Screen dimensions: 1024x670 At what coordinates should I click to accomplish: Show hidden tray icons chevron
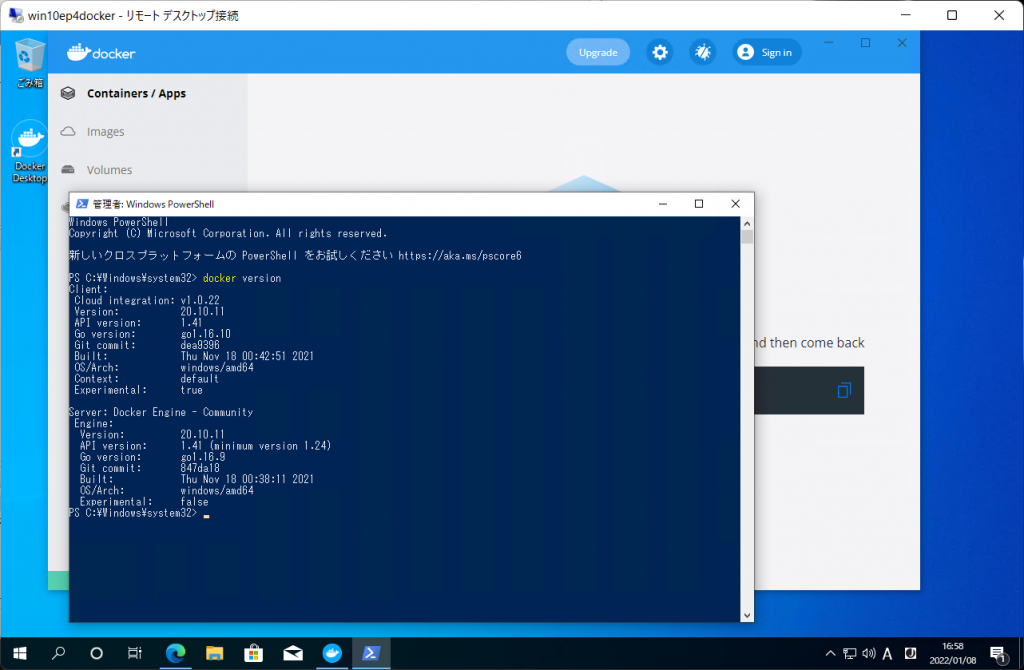click(x=830, y=653)
